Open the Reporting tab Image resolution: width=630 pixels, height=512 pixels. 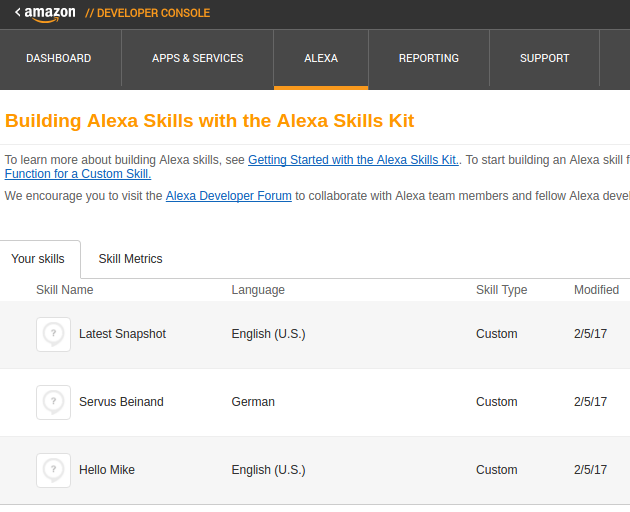429,58
